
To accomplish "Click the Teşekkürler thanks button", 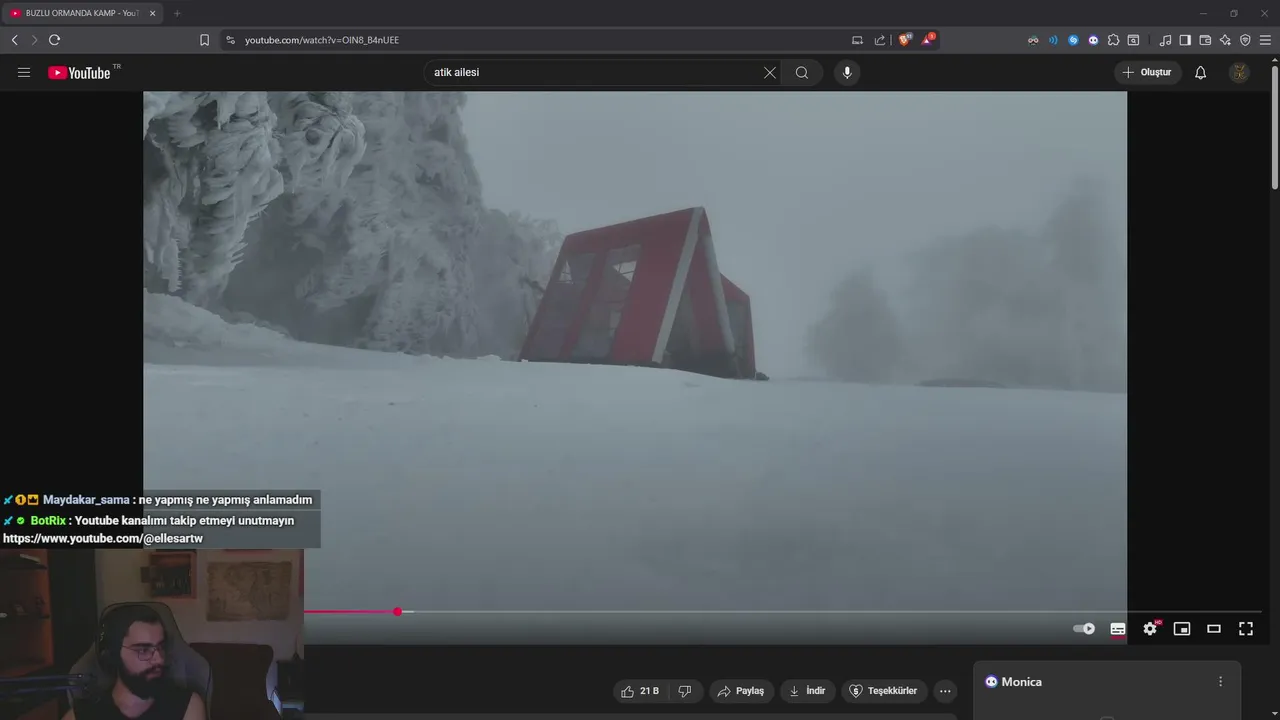I will click(x=883, y=691).
